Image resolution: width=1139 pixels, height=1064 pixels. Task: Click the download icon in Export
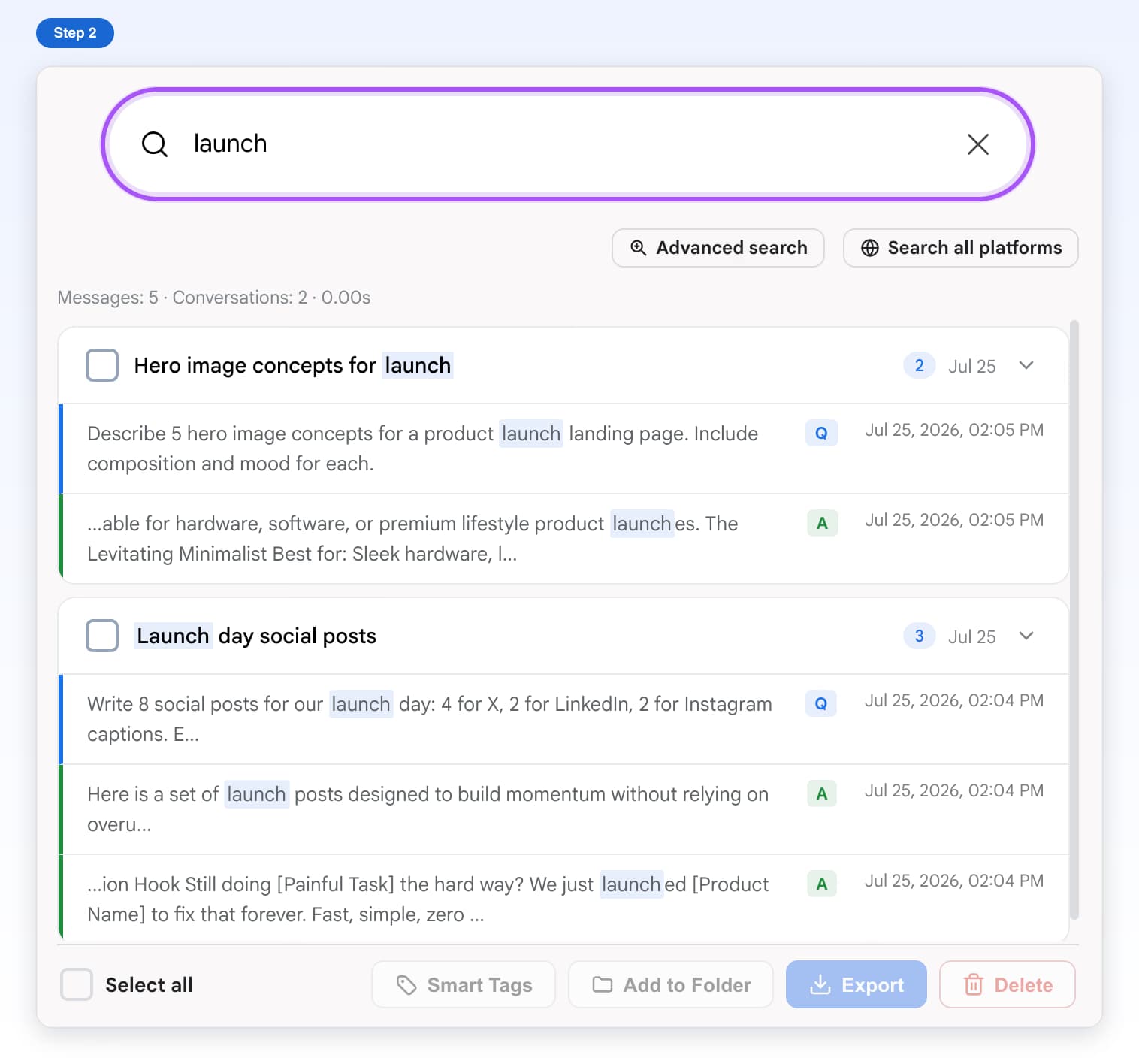coord(820,984)
